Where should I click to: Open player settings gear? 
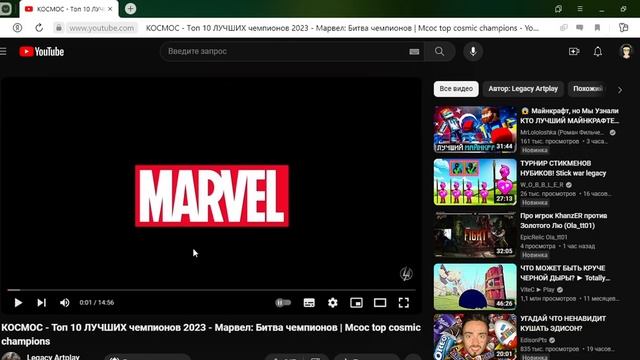click(333, 302)
